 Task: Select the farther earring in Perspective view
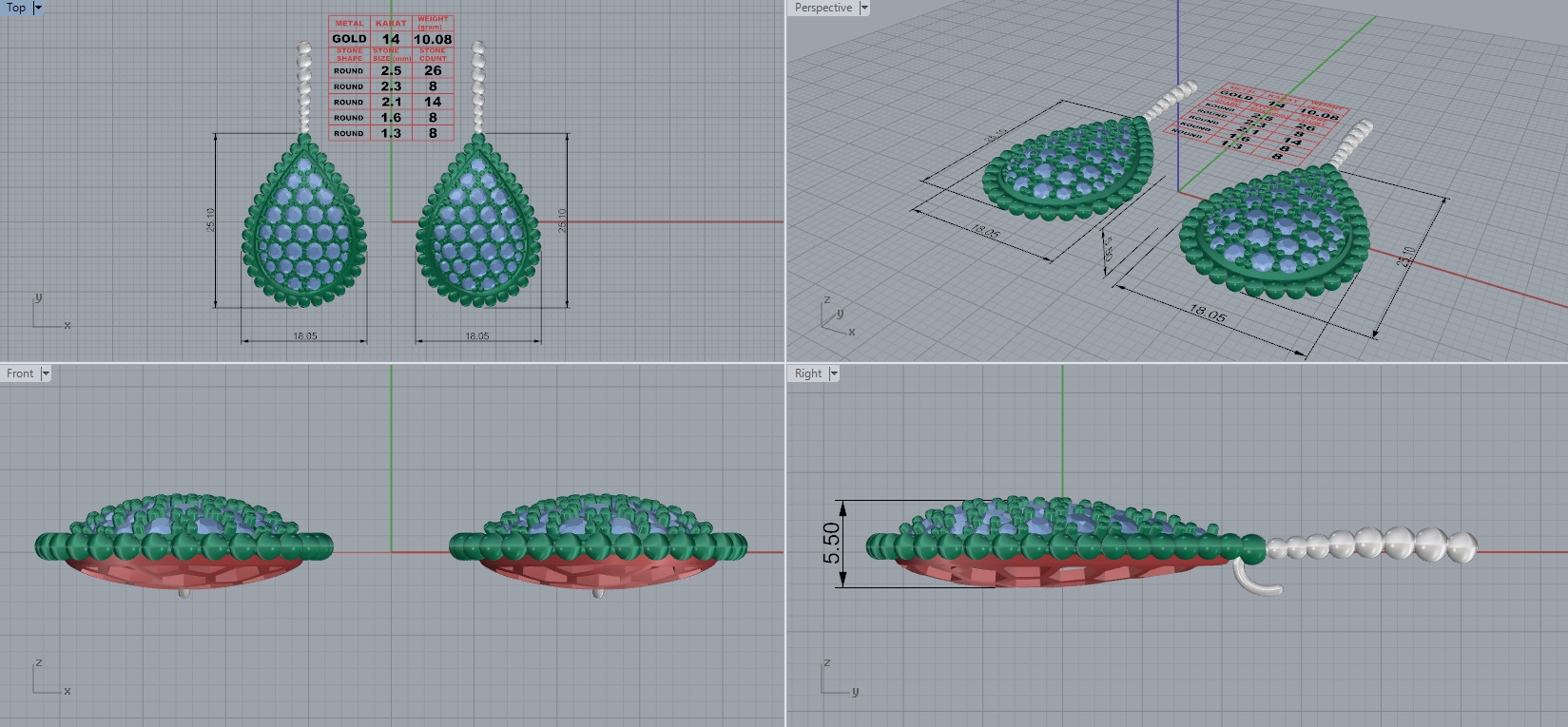pyautogui.click(x=1069, y=169)
